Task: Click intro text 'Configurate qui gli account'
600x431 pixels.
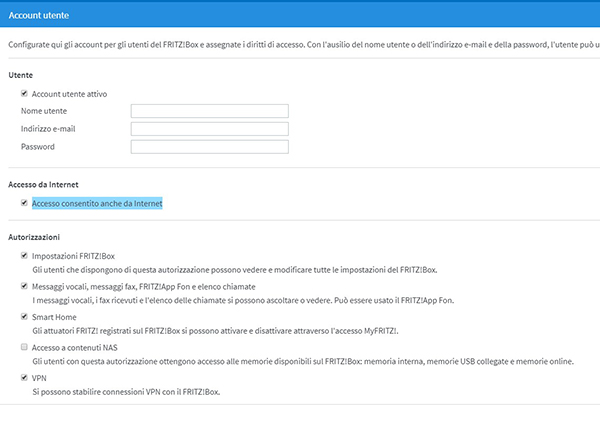Action: coord(304,45)
